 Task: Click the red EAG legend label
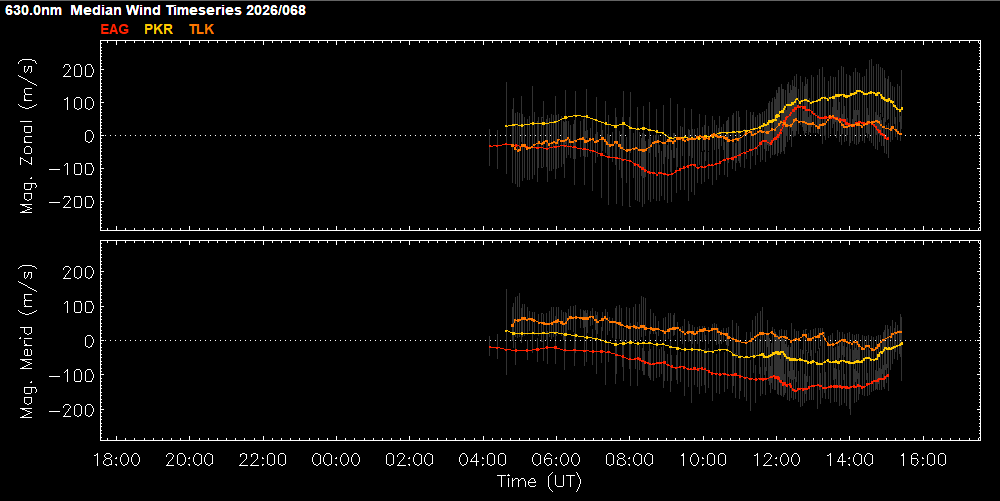point(115,29)
